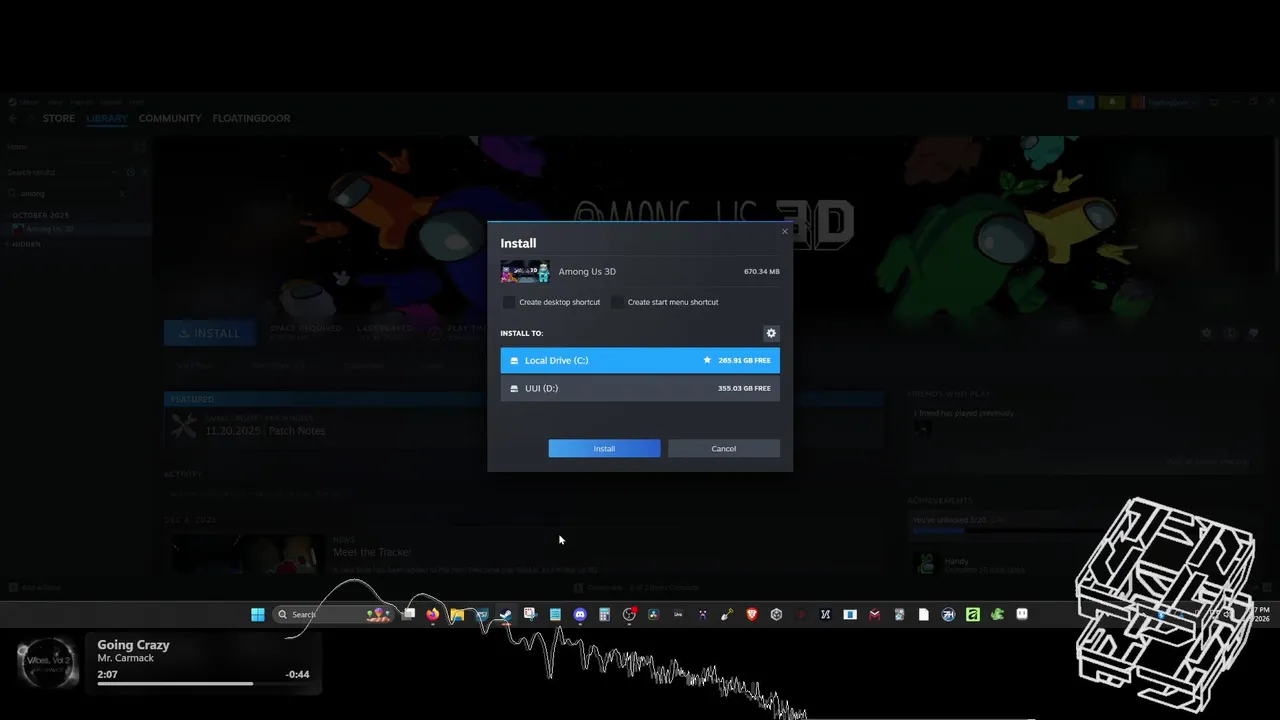
Task: Open the STORE tab in Steam
Action: pyautogui.click(x=58, y=118)
